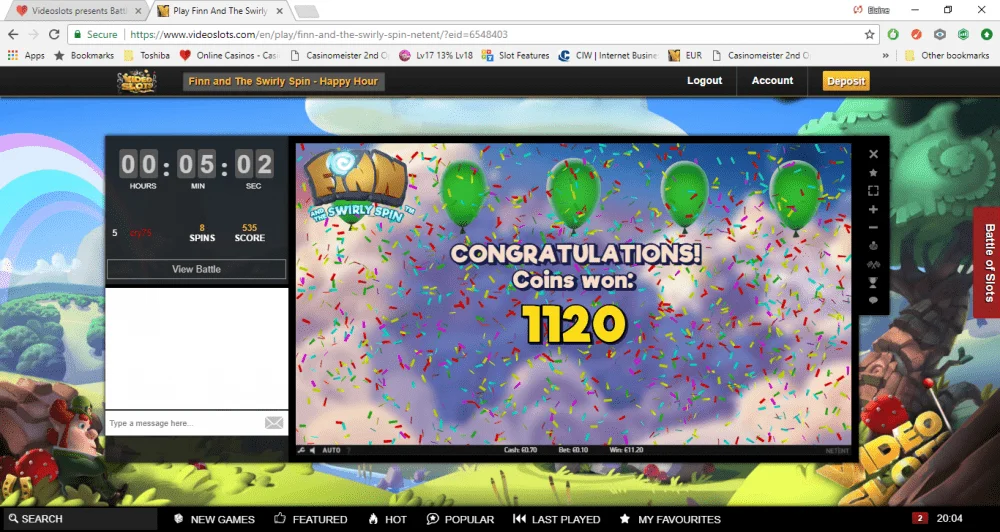The image size is (1000, 532).
Task: Open Bookmarks star bookmark
Action: pos(84,55)
